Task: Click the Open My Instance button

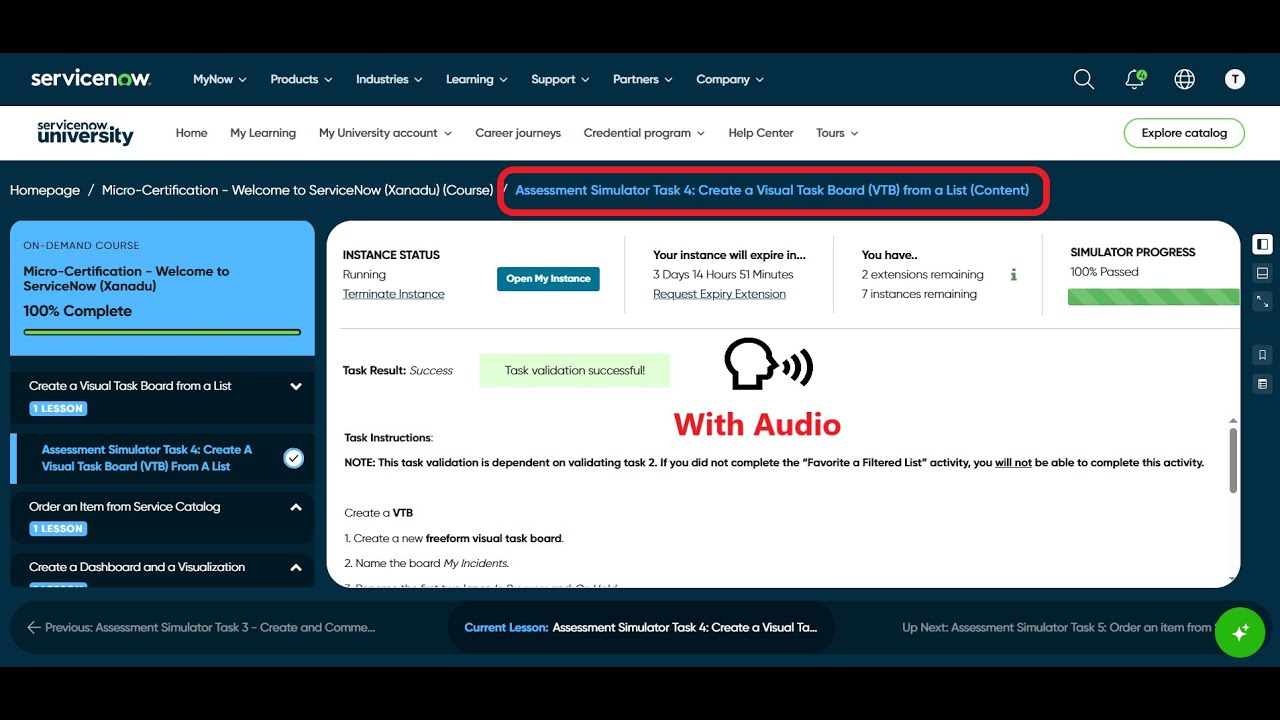Action: point(548,279)
